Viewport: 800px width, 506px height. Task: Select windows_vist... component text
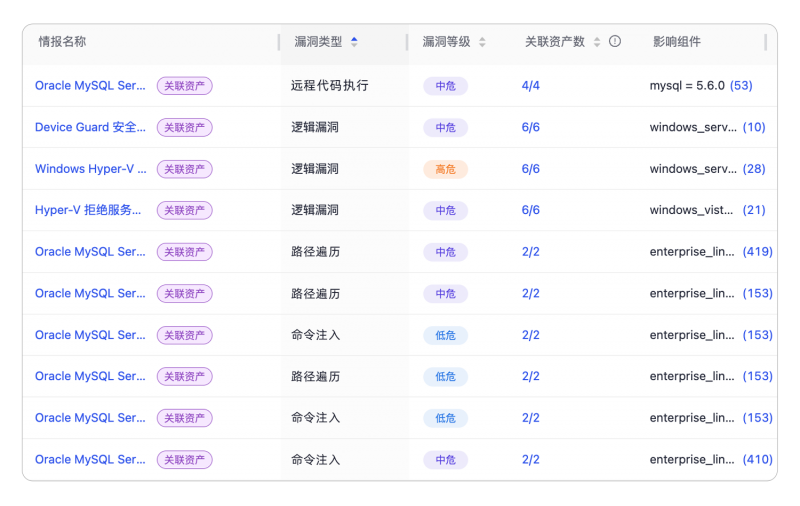click(691, 210)
